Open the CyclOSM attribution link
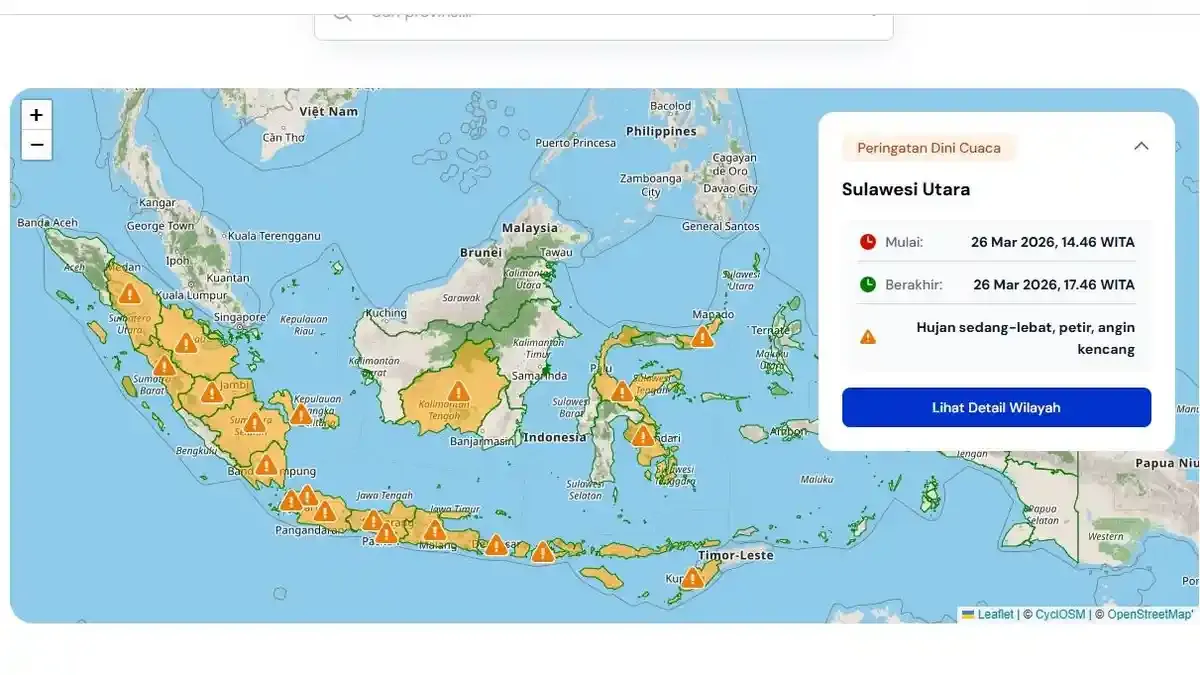 1060,614
